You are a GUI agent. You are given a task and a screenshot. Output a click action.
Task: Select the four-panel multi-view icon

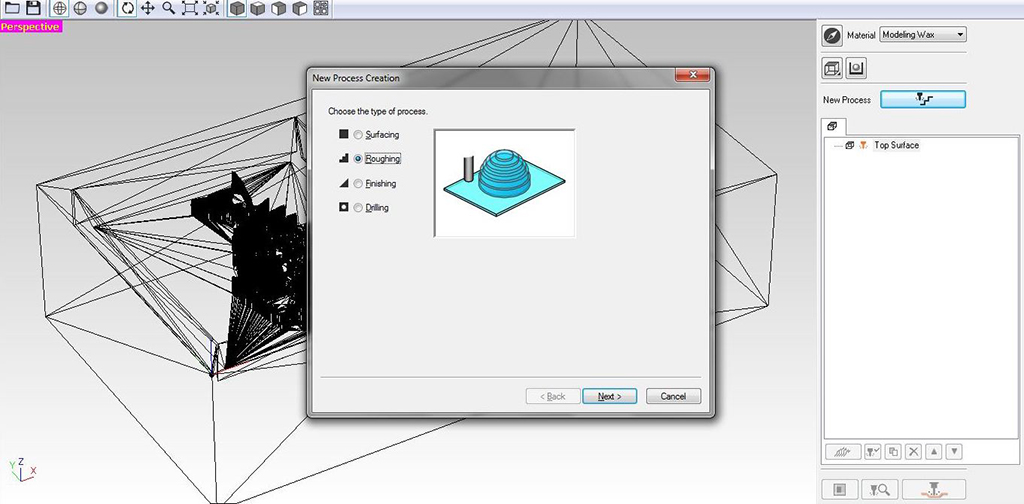[x=321, y=8]
